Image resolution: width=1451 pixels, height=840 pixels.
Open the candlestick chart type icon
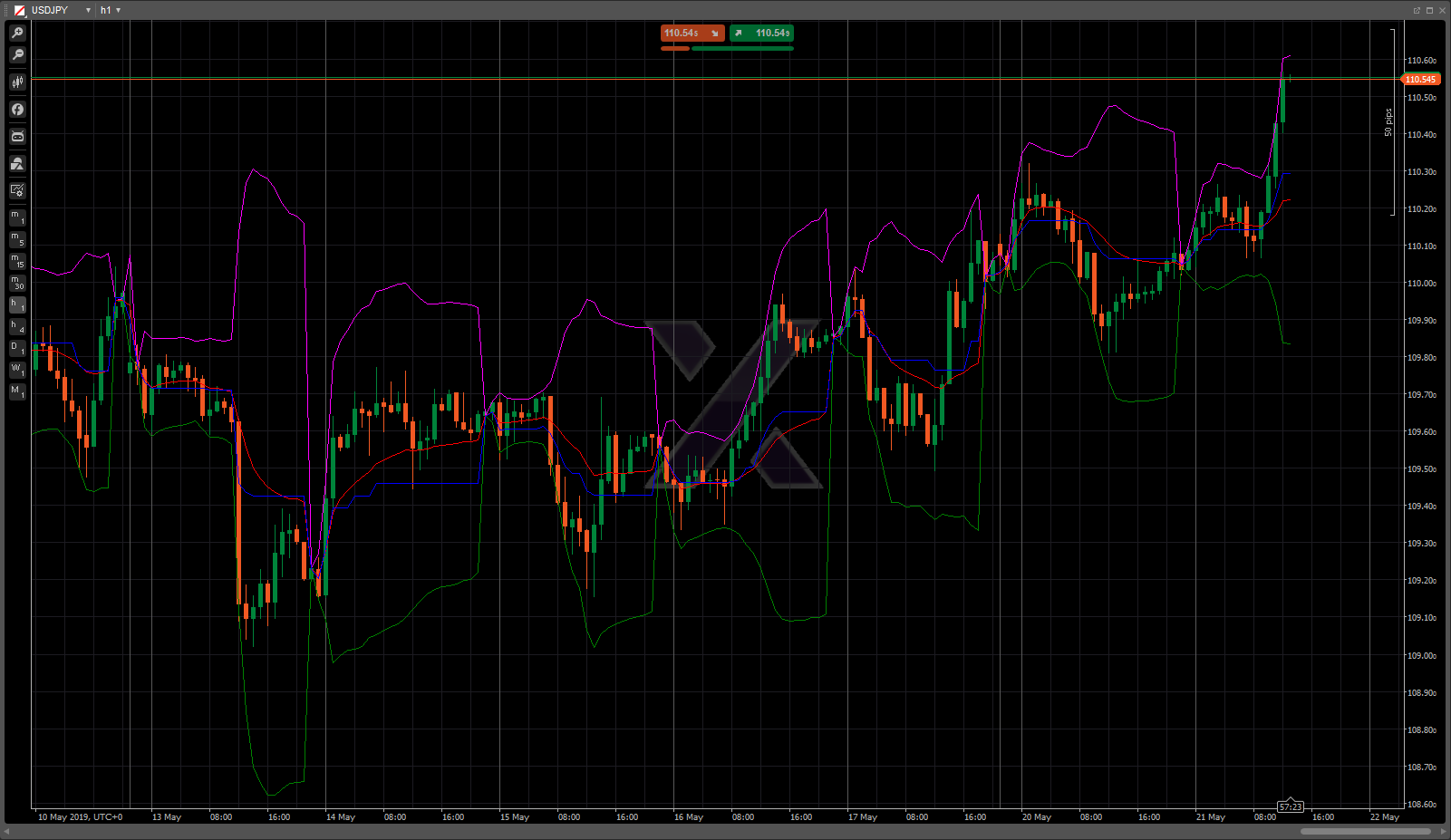point(17,82)
